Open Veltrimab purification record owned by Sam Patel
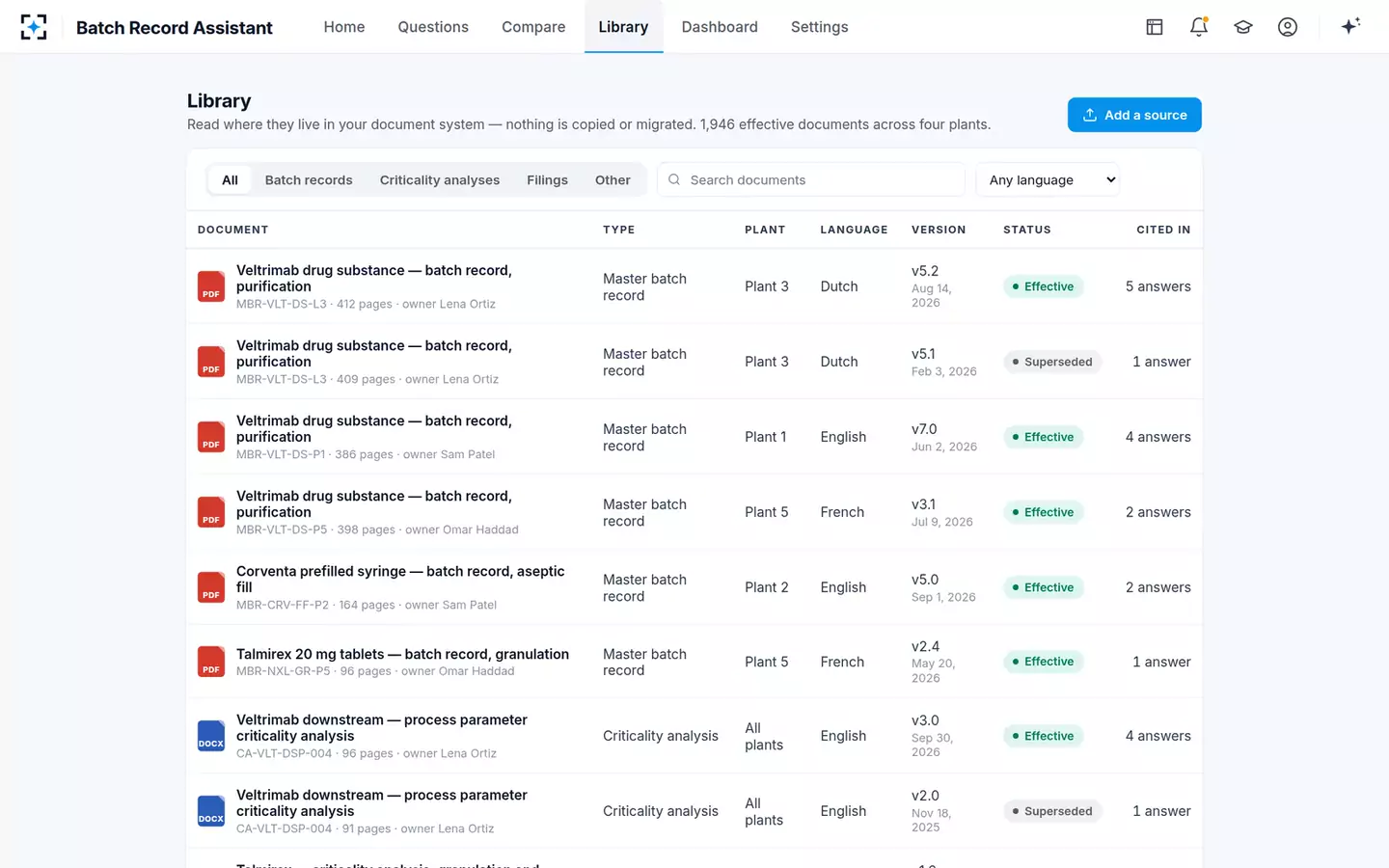The width and height of the screenshot is (1389, 868). pyautogui.click(x=374, y=428)
